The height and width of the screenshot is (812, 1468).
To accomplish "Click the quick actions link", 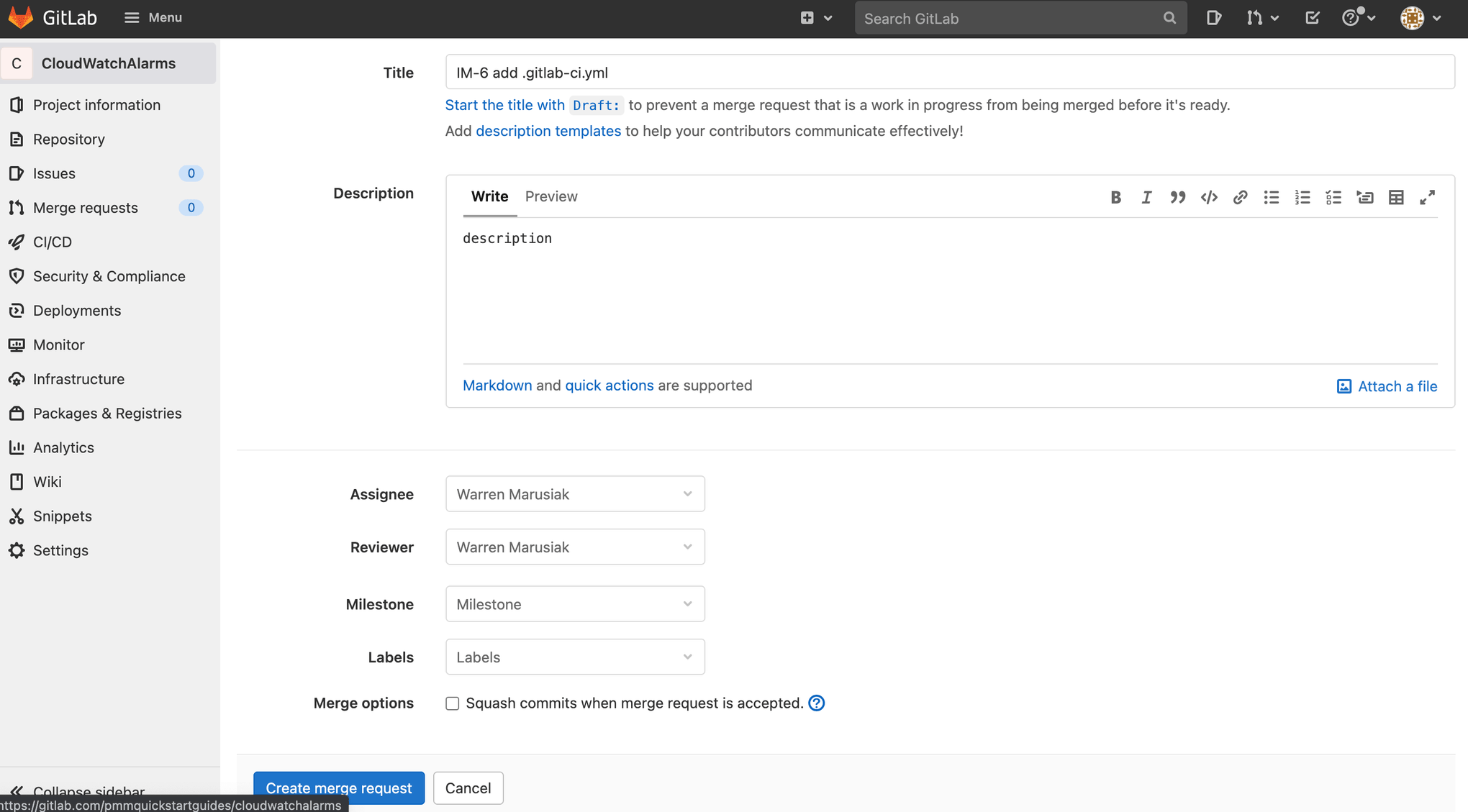I will pyautogui.click(x=609, y=384).
